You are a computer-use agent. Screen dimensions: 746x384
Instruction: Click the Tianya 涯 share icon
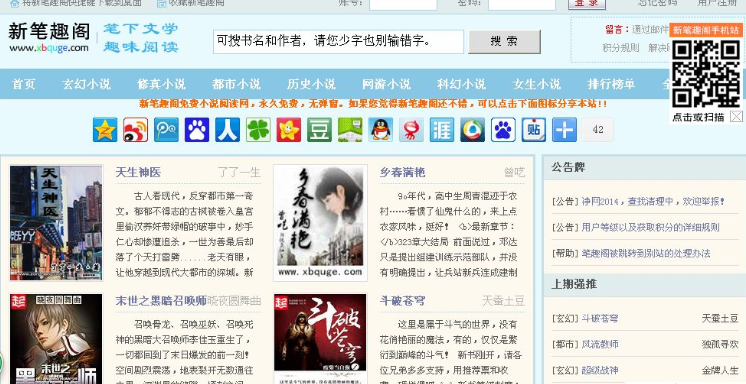coord(442,130)
